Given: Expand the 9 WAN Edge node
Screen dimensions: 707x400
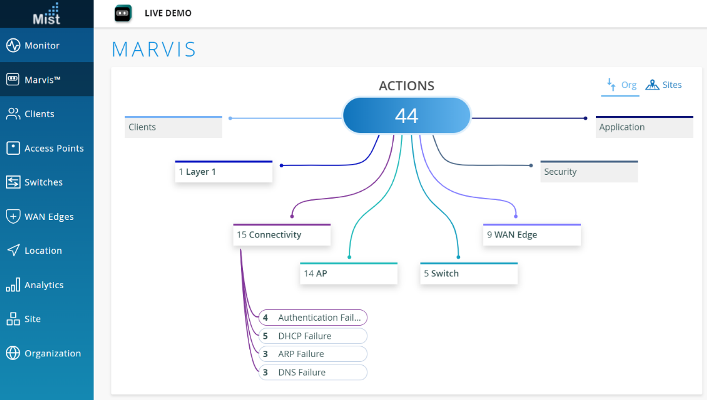Looking at the screenshot, I should tap(531, 236).
